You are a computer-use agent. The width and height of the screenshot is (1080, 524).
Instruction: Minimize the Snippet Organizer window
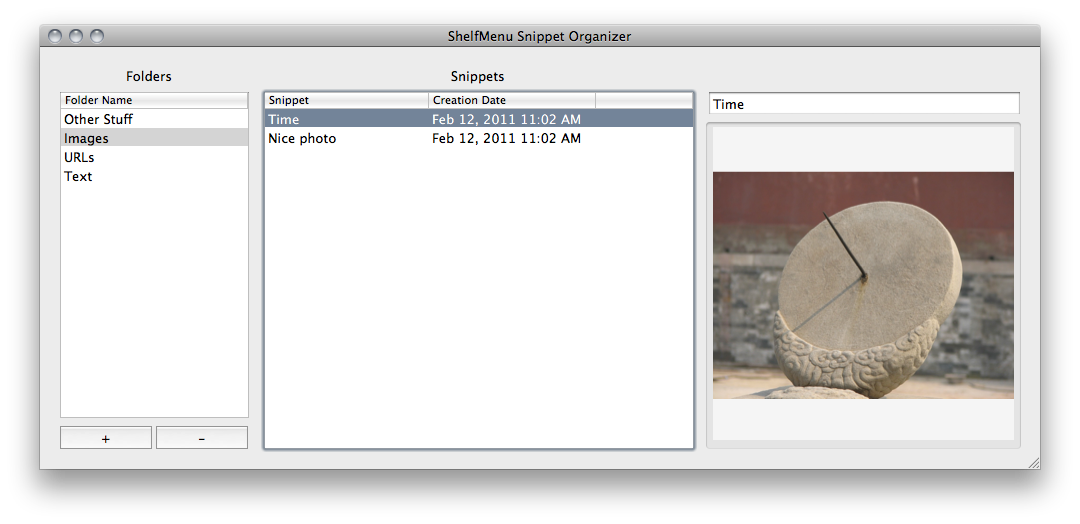tap(75, 36)
